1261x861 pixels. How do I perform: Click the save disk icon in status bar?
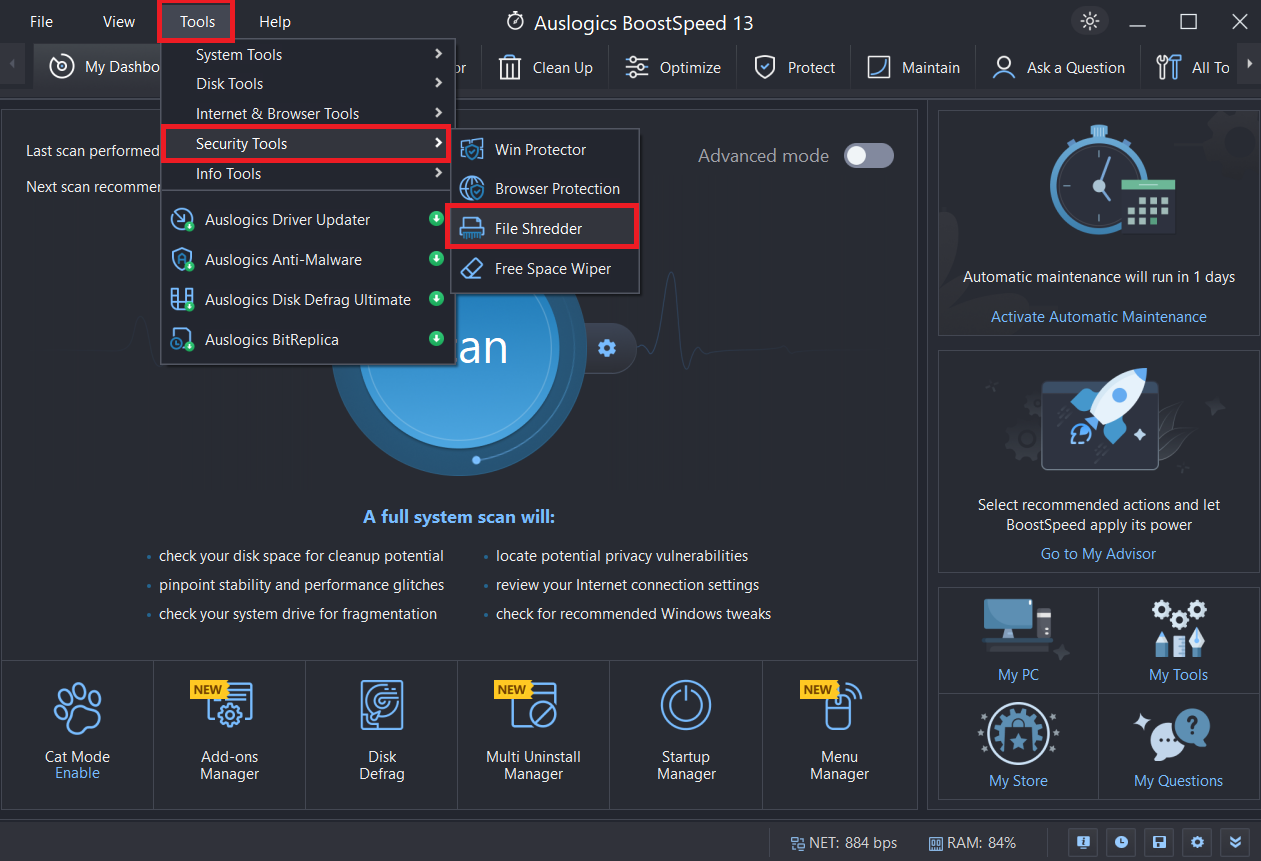[x=1160, y=842]
